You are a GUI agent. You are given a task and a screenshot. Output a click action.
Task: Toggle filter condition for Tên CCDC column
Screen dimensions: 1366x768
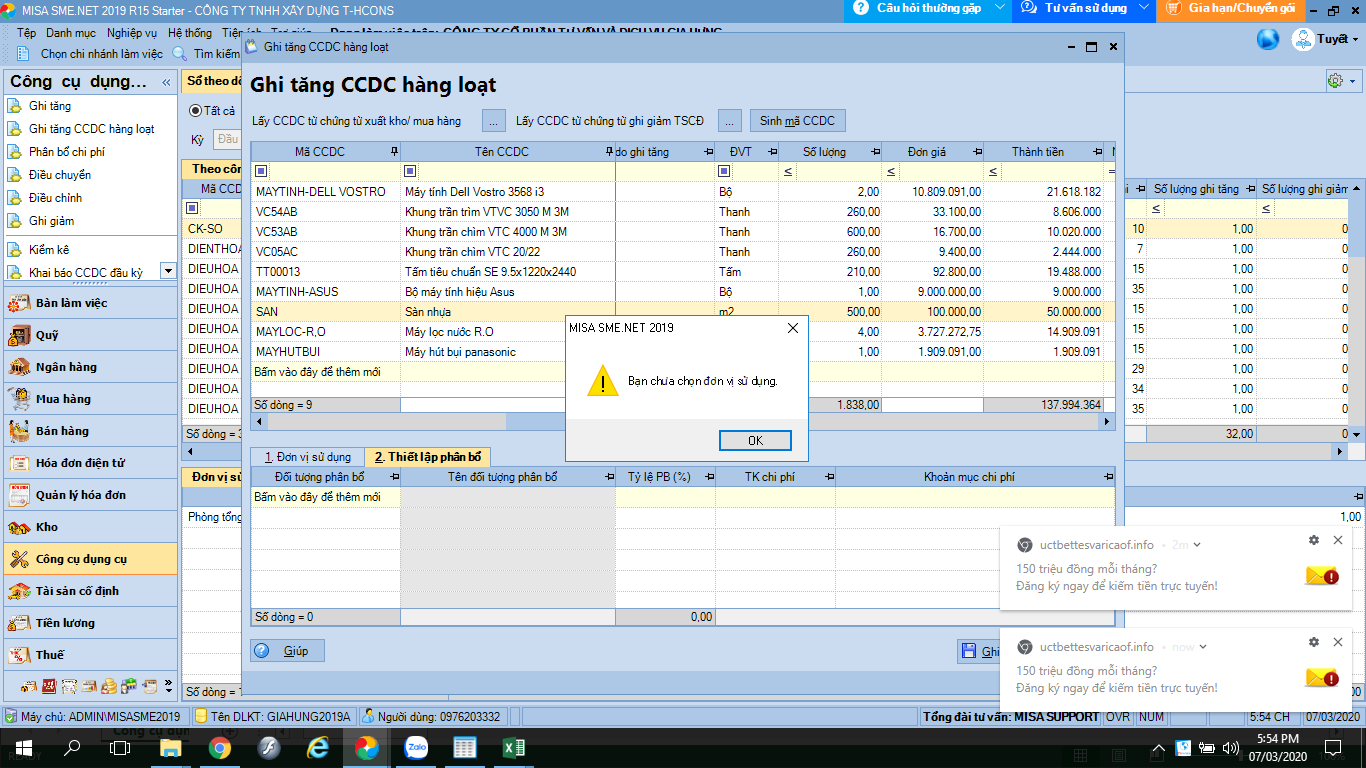point(409,171)
